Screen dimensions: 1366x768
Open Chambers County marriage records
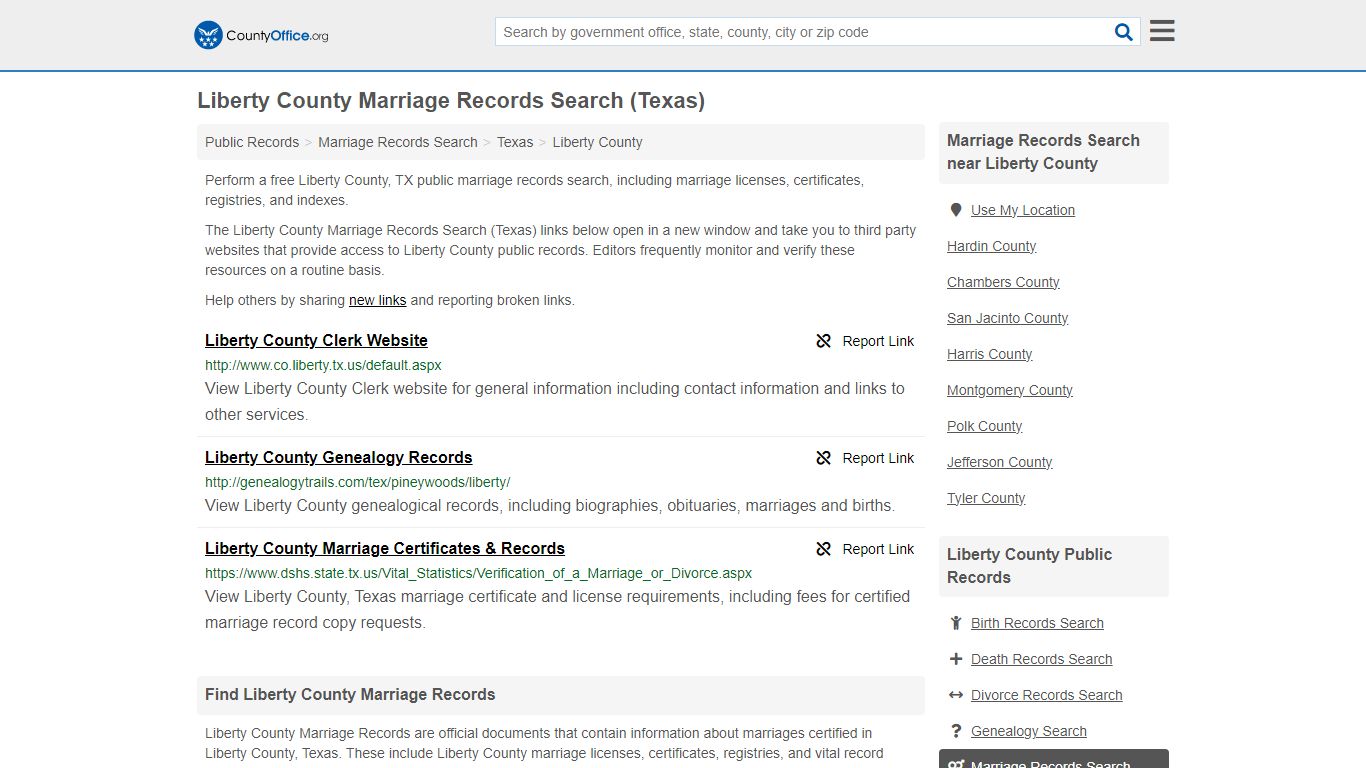point(1003,282)
